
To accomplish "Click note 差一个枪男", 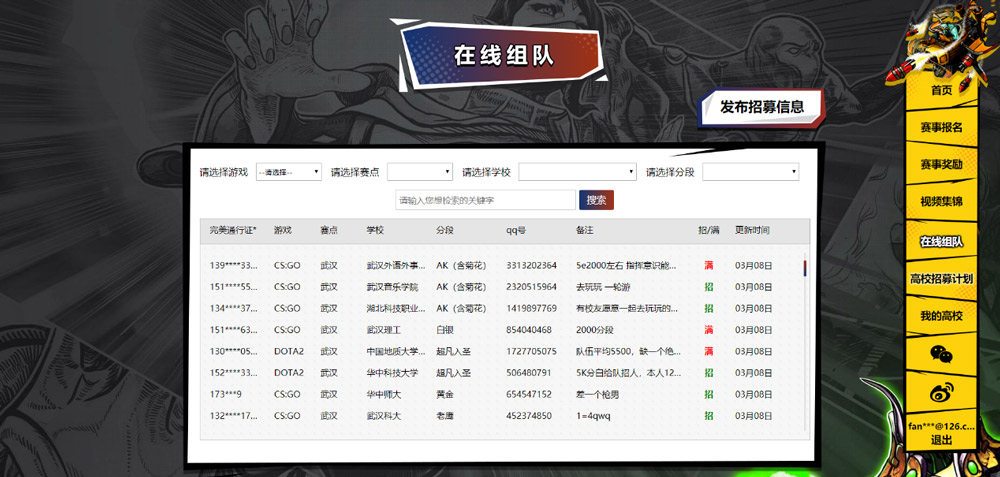I will coord(597,395).
